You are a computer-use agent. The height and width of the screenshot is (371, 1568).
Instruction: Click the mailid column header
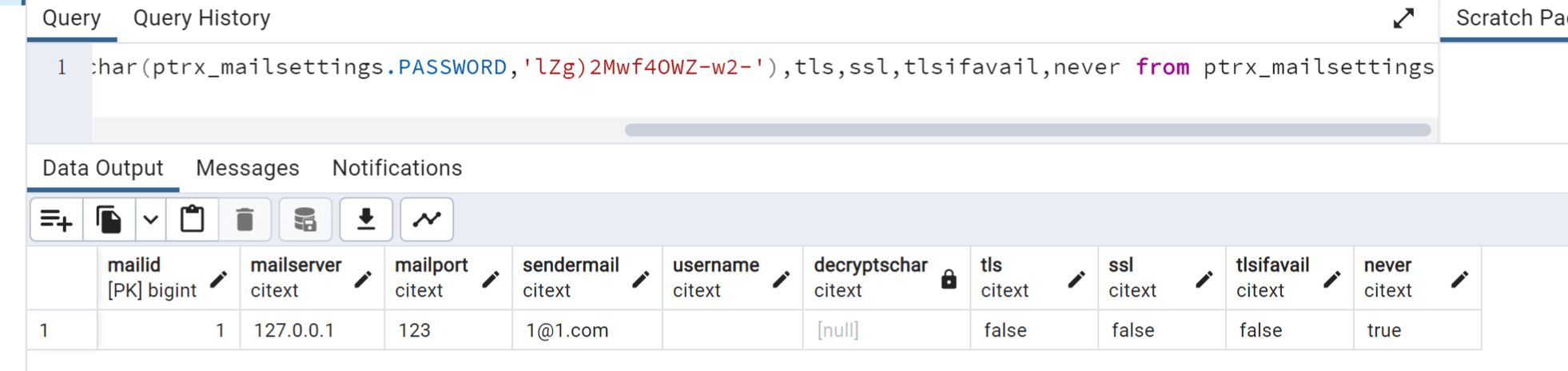pos(152,277)
